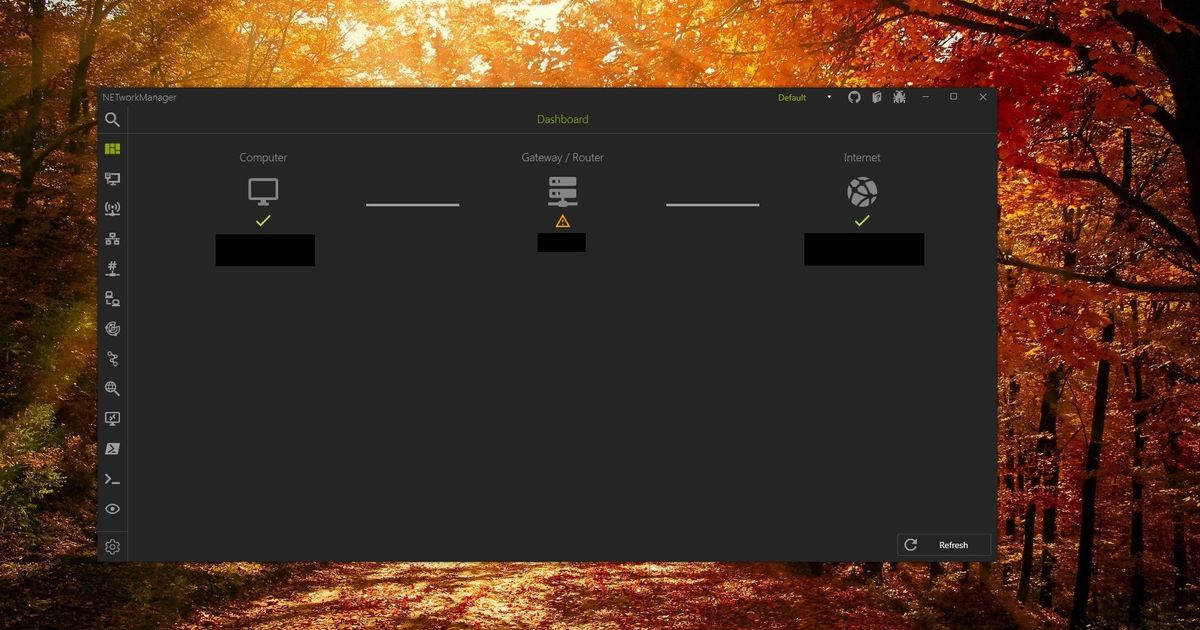Open the Port Scanner tool
Viewport: 1200px width, 630px height.
click(x=112, y=267)
